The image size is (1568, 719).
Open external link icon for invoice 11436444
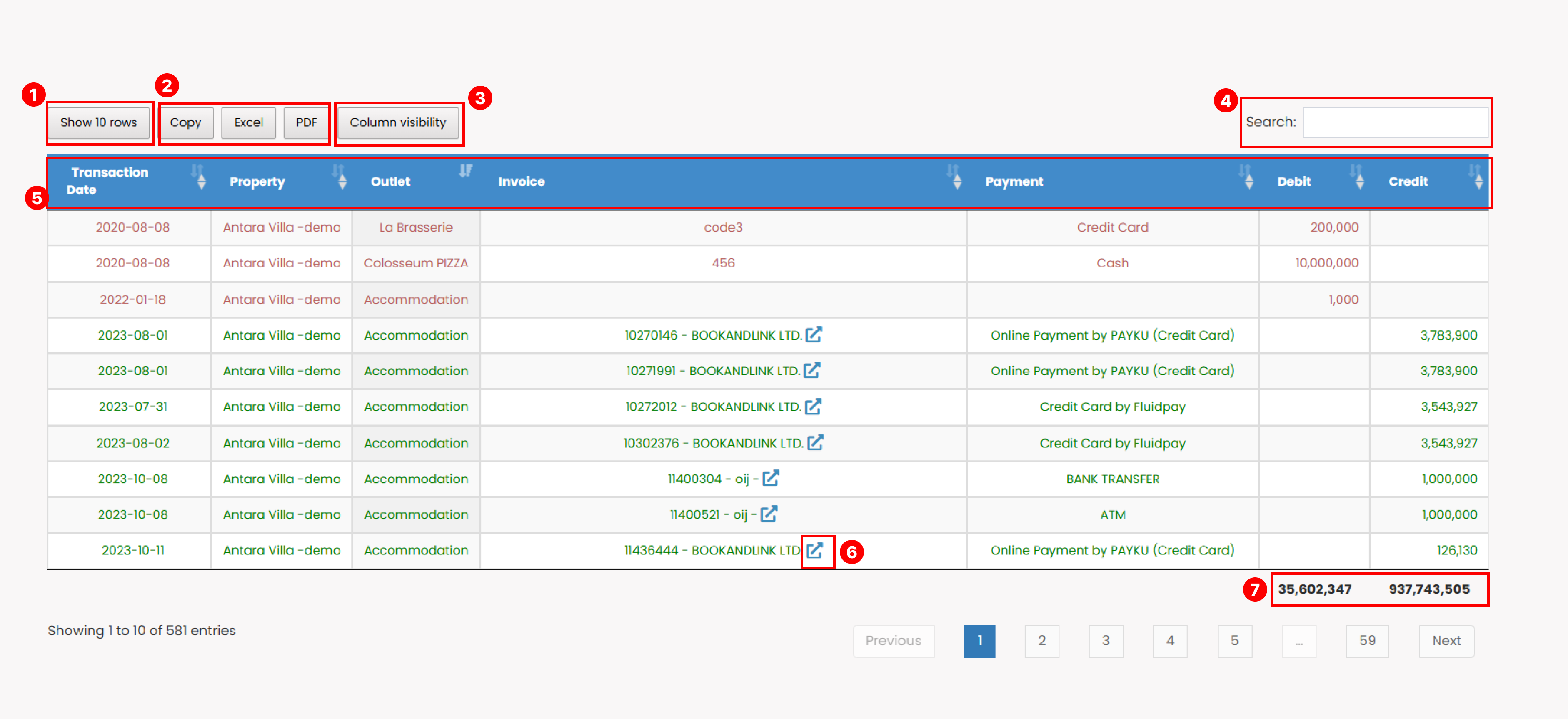[x=816, y=551]
